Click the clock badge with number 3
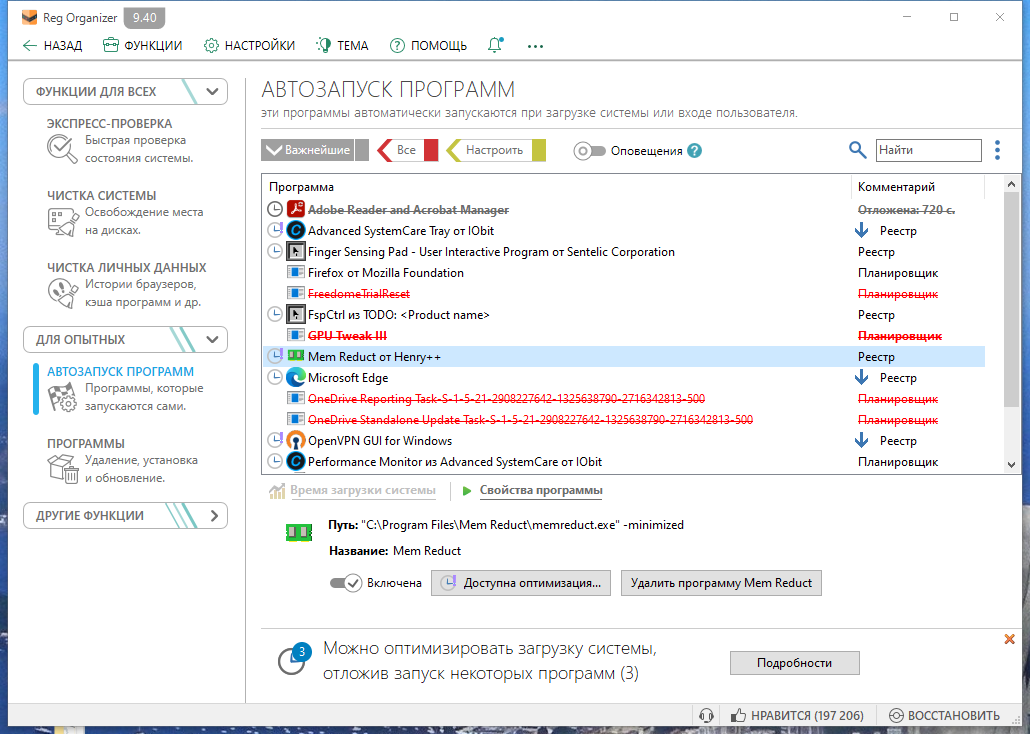 pos(293,658)
